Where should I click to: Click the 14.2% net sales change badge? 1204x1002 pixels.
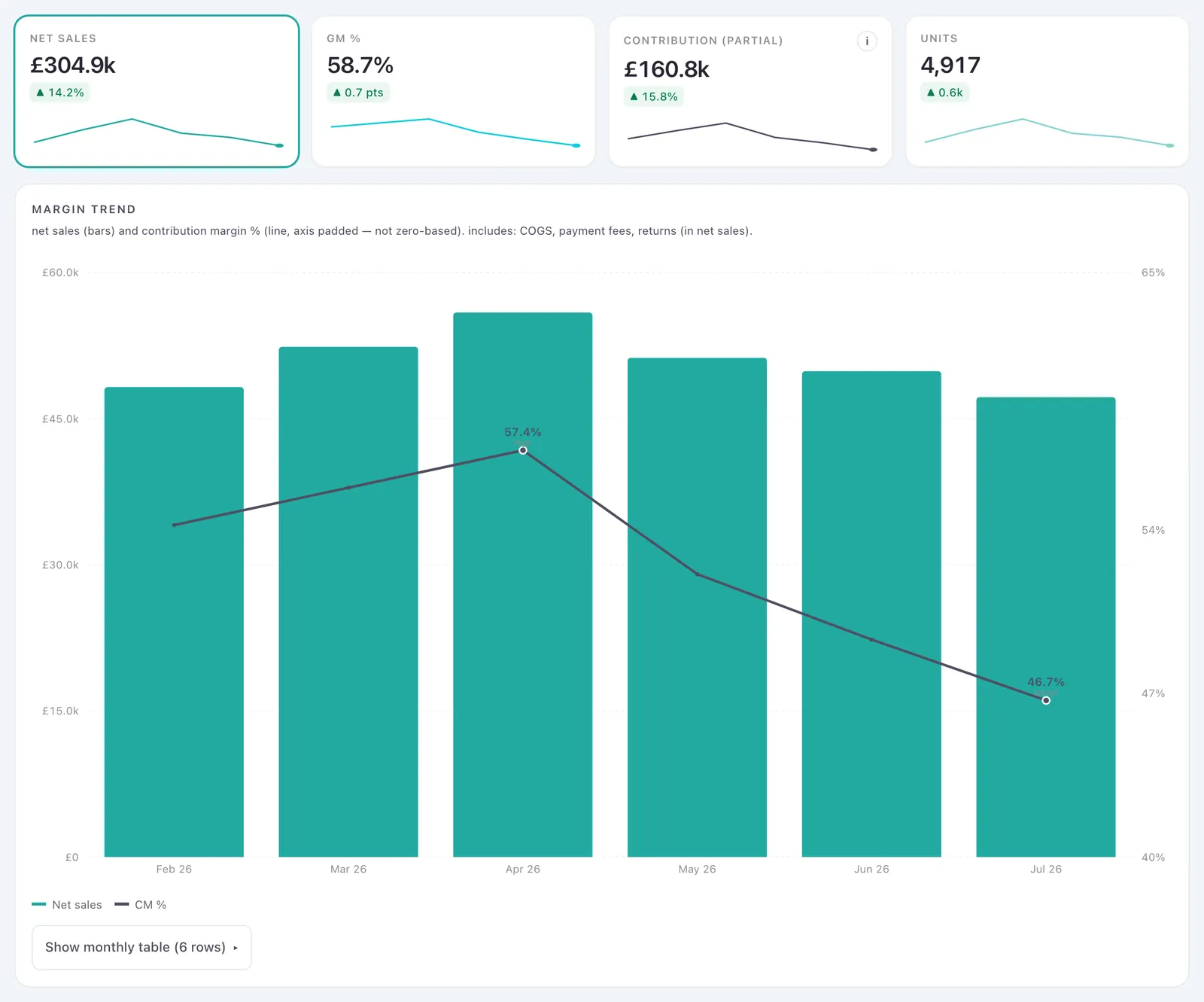point(60,93)
